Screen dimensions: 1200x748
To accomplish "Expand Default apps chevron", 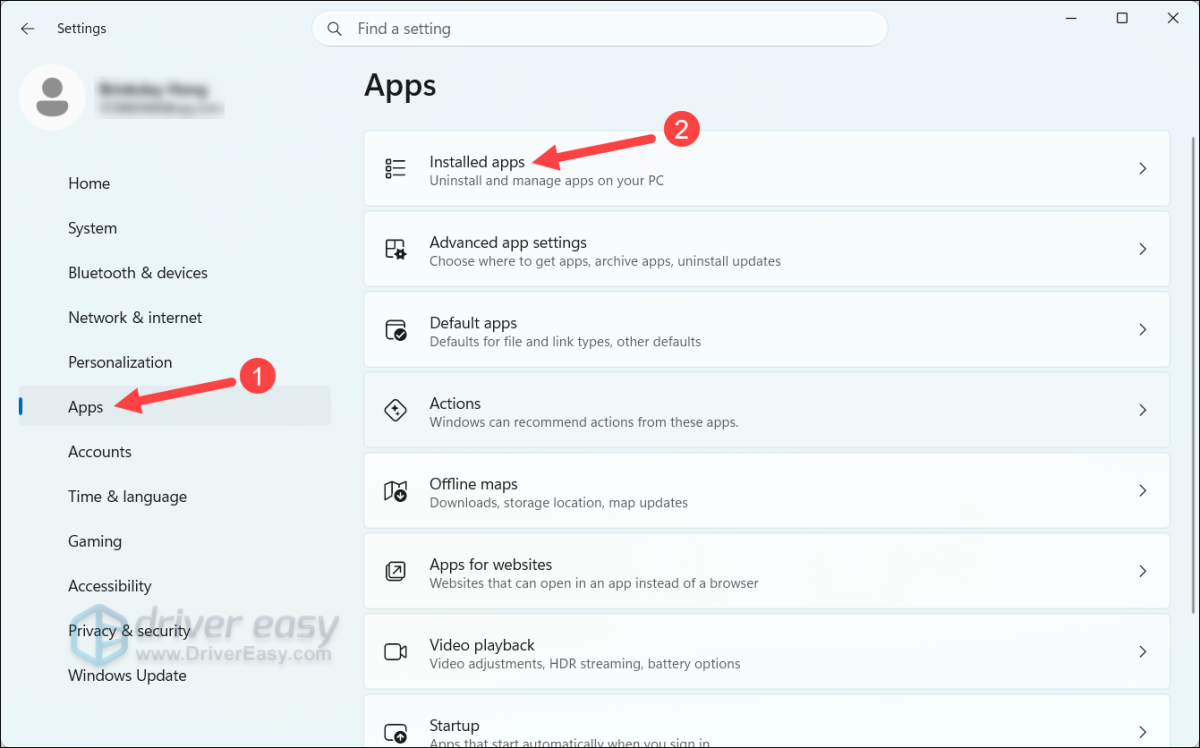I will point(1142,330).
